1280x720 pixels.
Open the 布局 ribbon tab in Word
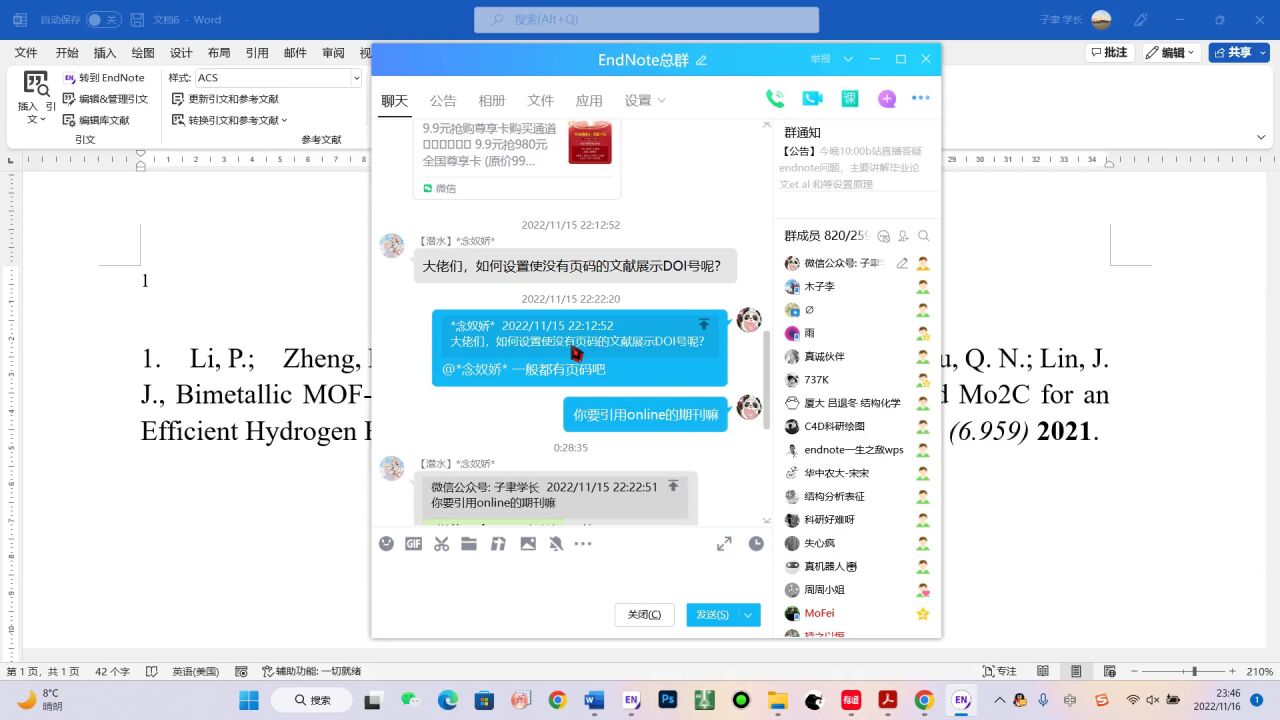pos(219,53)
